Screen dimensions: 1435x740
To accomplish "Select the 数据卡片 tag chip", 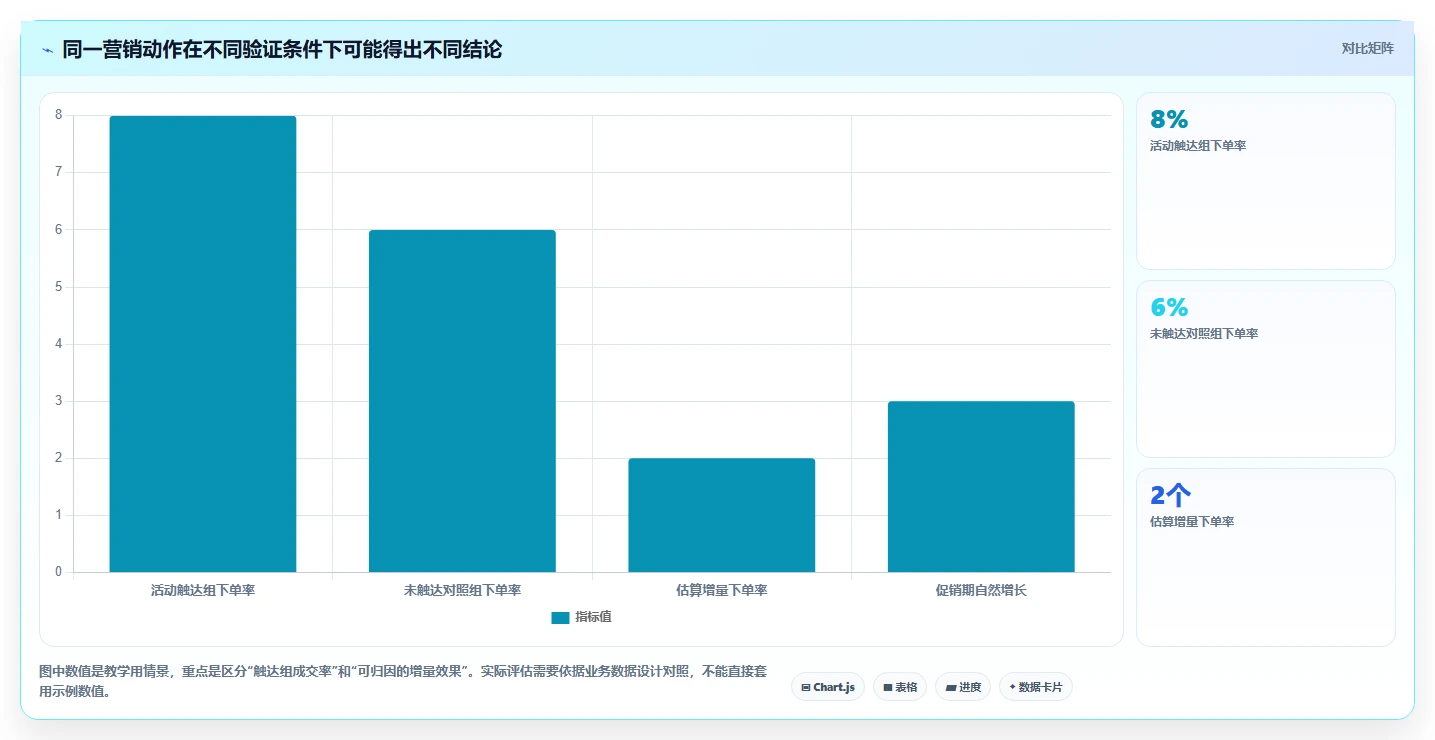I will tap(1036, 687).
